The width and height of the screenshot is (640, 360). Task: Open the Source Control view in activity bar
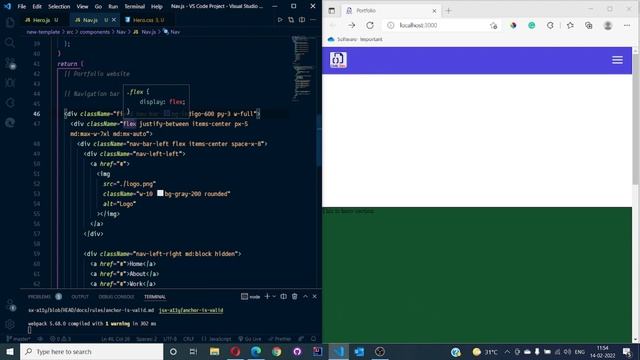pyautogui.click(x=10, y=62)
